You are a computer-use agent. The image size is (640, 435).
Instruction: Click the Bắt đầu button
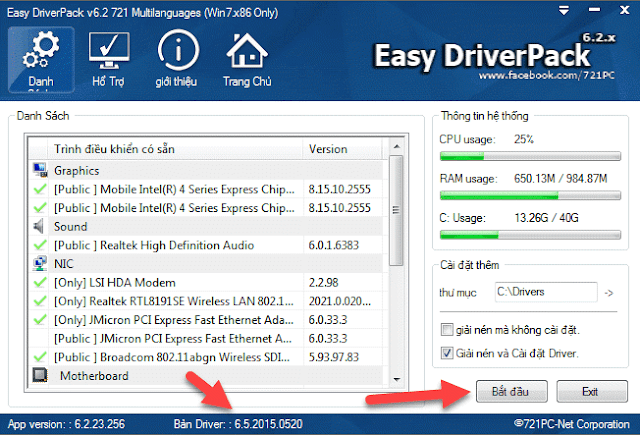coord(511,391)
